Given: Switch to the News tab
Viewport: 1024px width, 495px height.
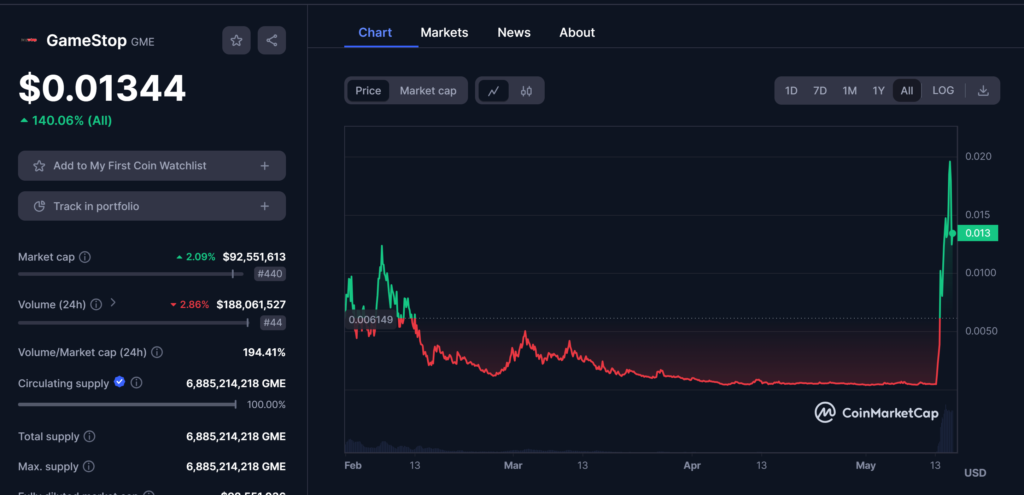Looking at the screenshot, I should (x=514, y=33).
